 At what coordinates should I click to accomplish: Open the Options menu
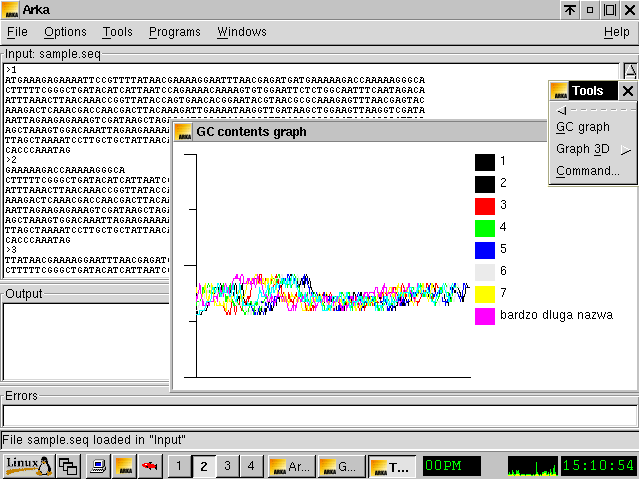[x=65, y=32]
